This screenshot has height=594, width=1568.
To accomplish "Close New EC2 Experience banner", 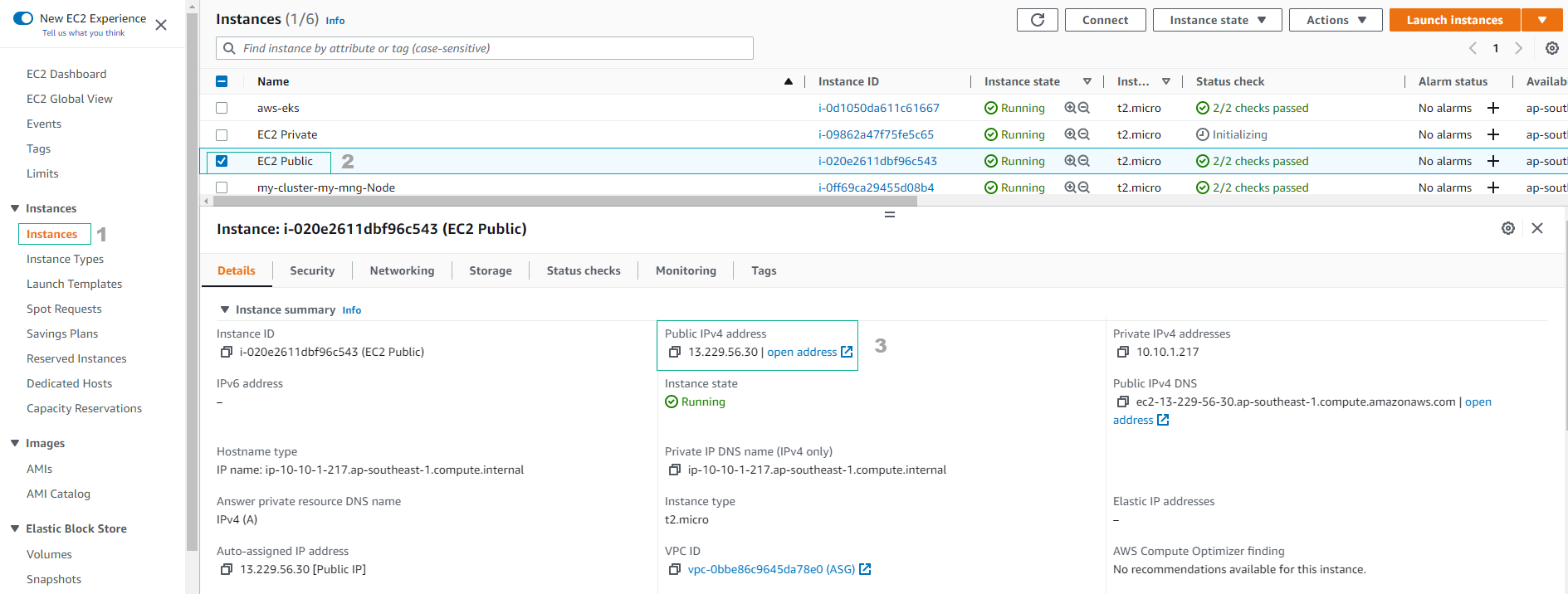I will [x=161, y=25].
